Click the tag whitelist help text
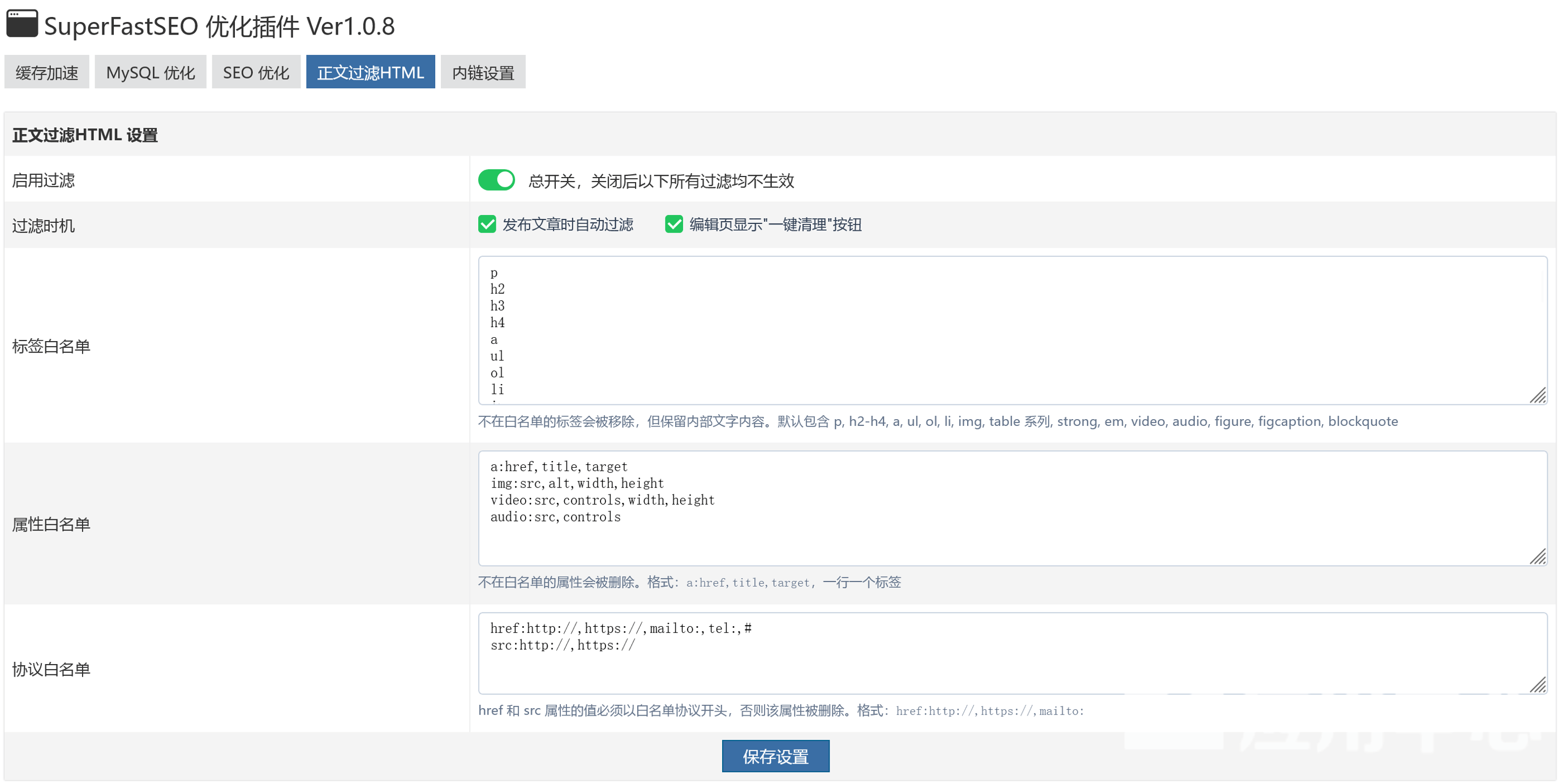 [x=938, y=421]
